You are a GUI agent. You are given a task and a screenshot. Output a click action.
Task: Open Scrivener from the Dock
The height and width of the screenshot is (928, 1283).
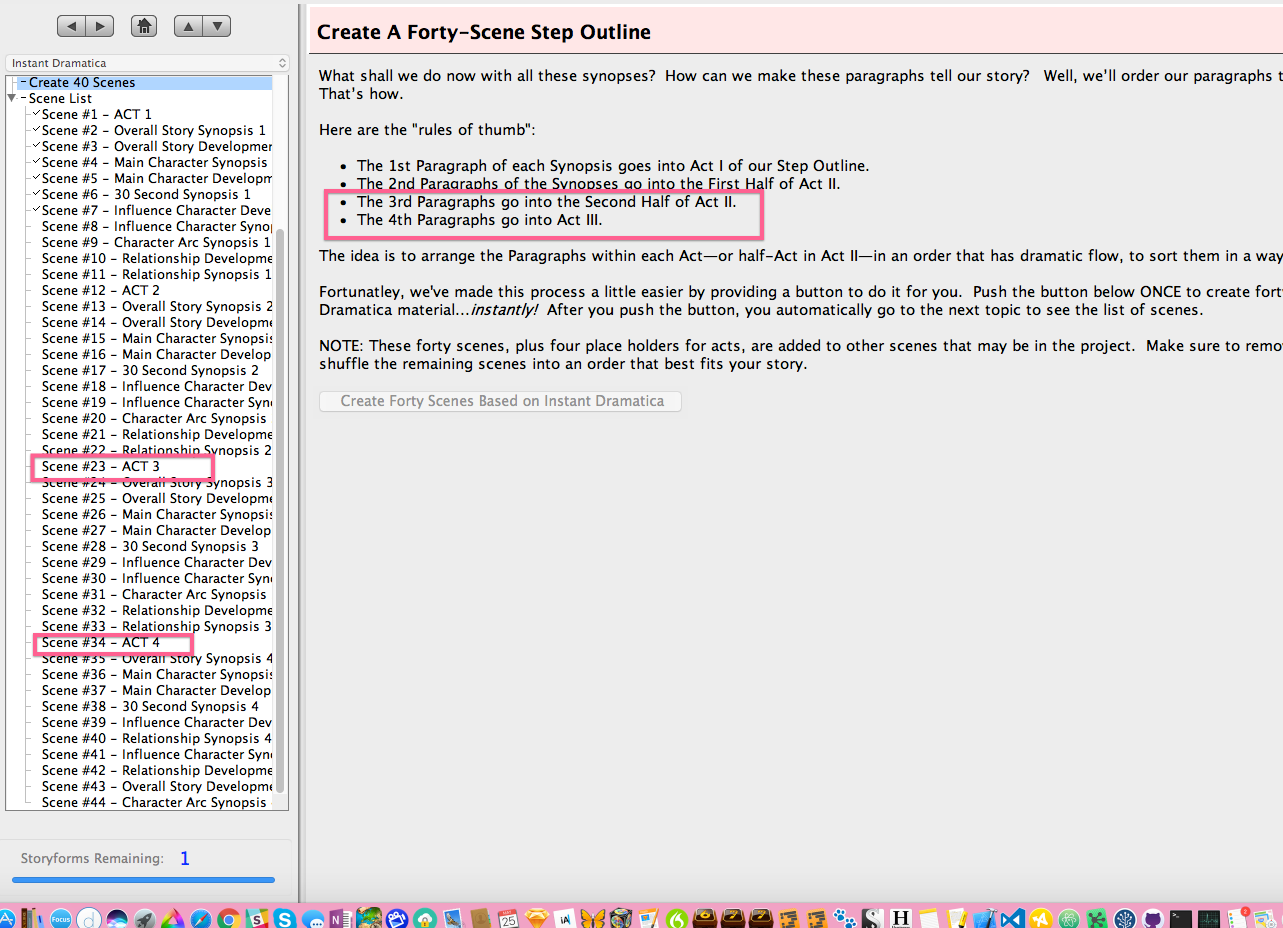pos(872,919)
